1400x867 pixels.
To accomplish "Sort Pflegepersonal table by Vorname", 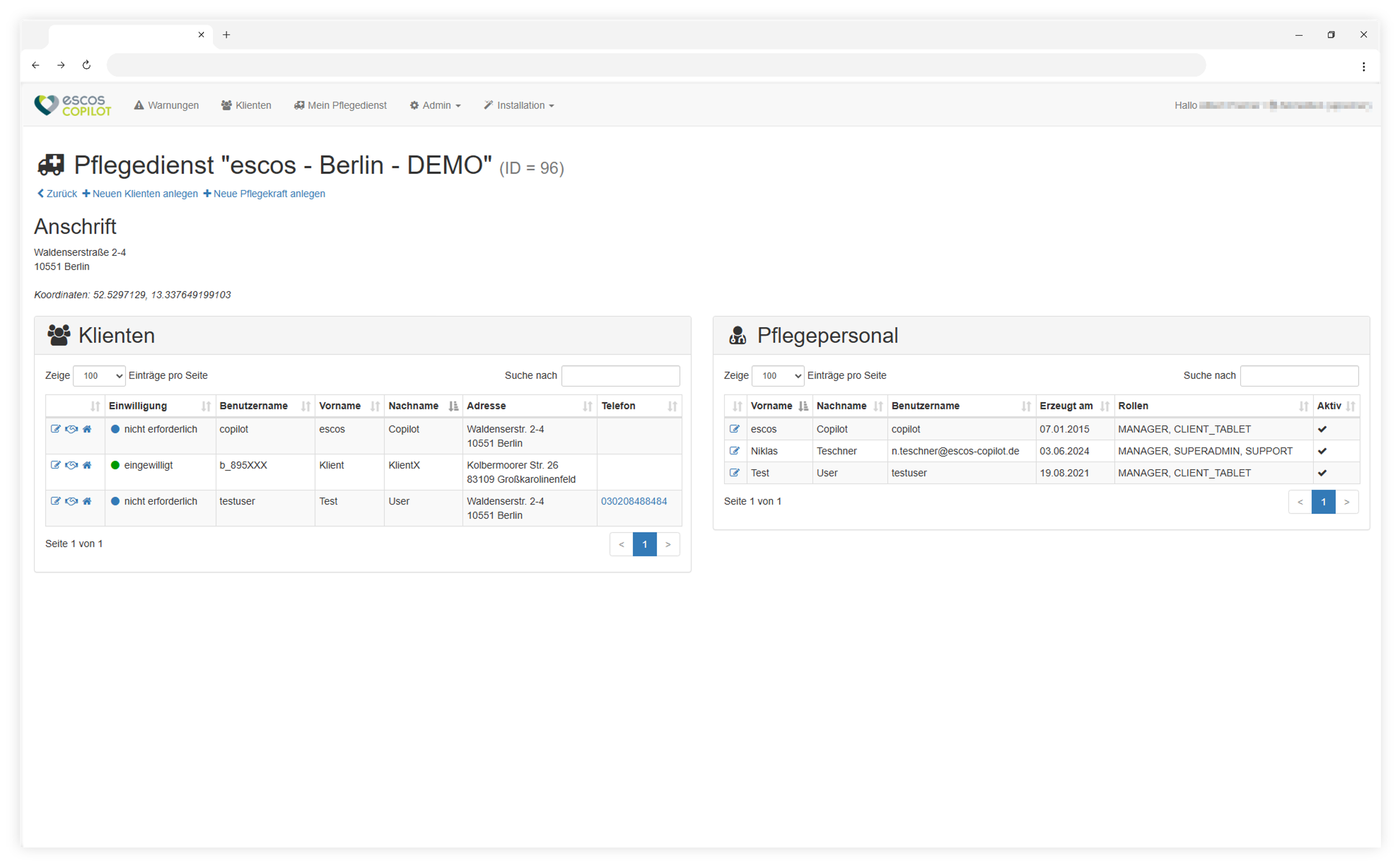I will point(780,406).
